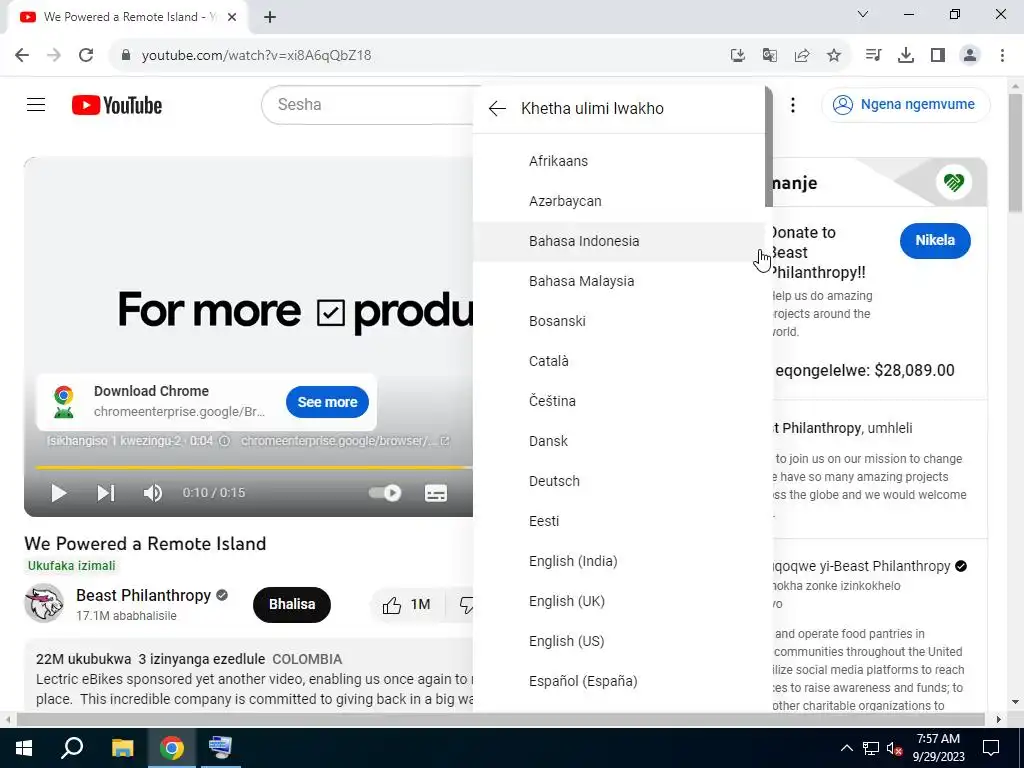Click the URL address bar
1024x768 pixels.
[418, 56]
